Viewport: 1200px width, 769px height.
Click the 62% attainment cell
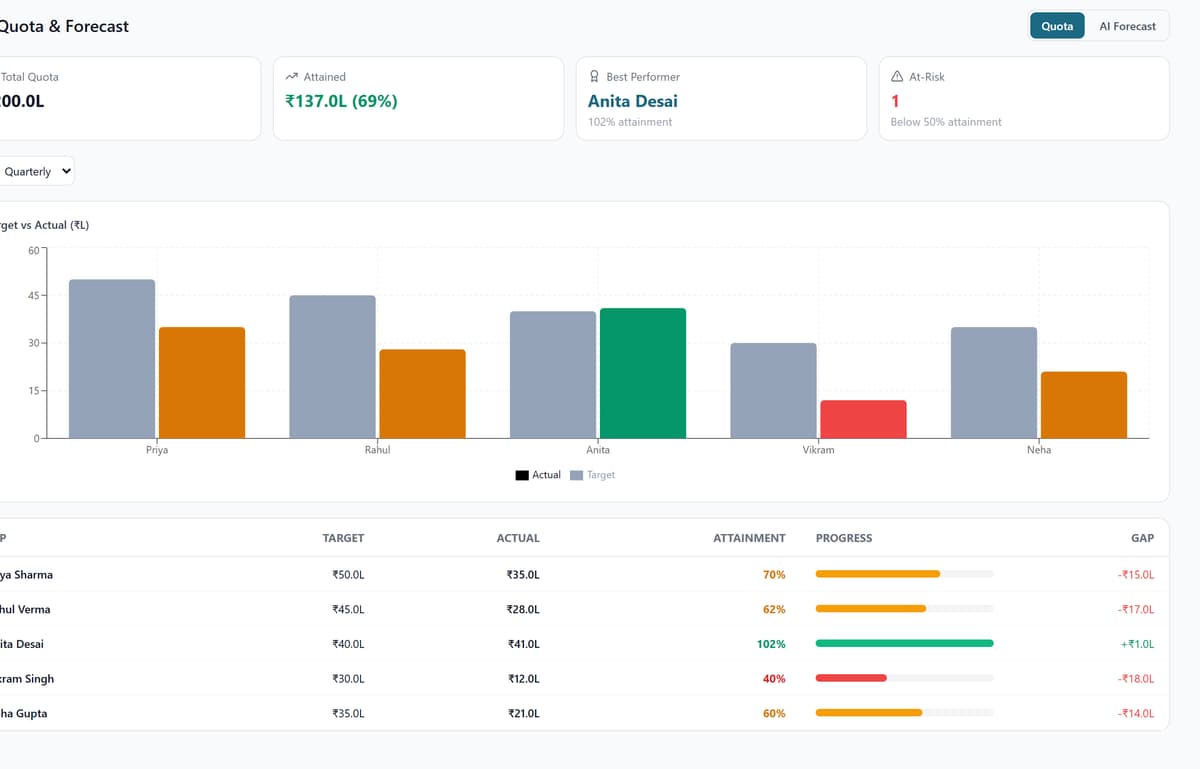click(x=774, y=609)
